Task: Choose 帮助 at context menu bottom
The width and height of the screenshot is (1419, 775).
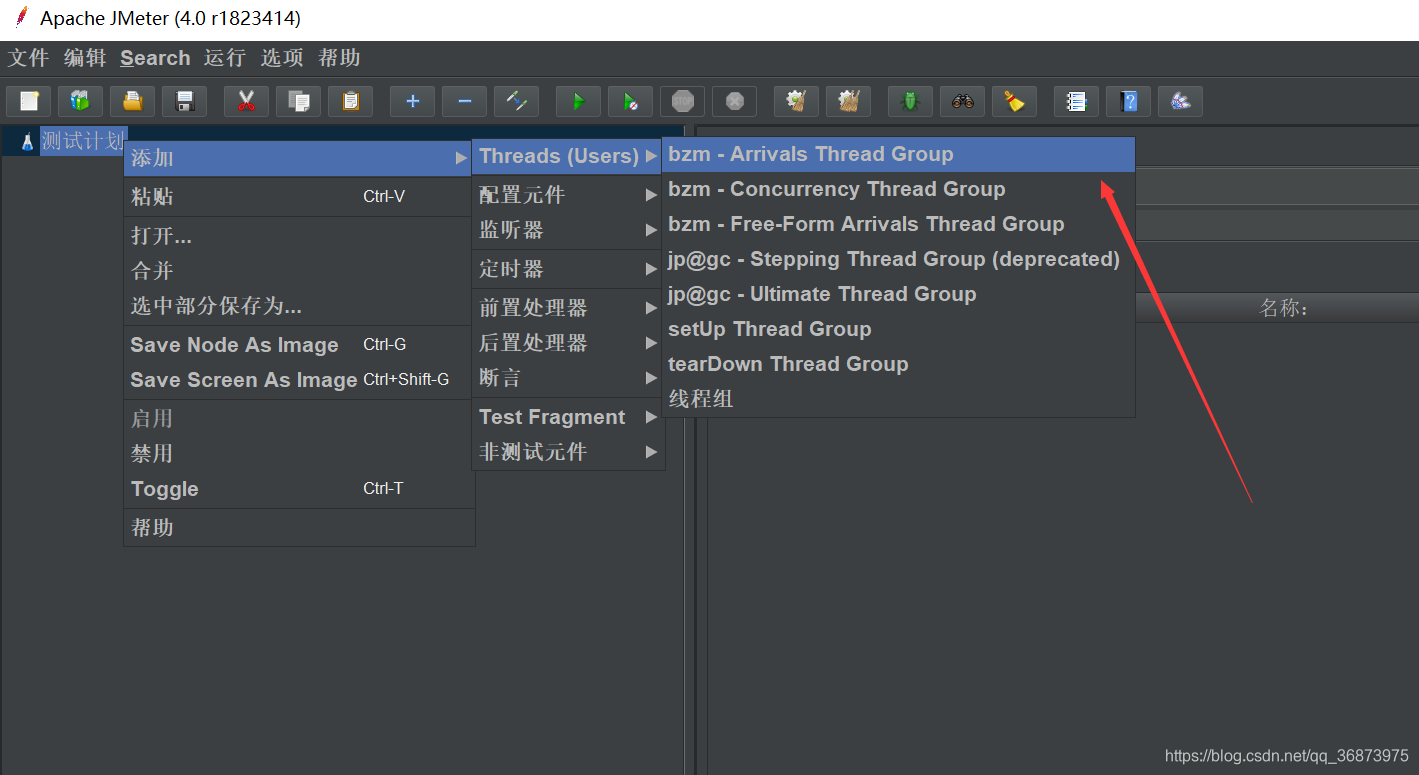Action: click(x=298, y=528)
